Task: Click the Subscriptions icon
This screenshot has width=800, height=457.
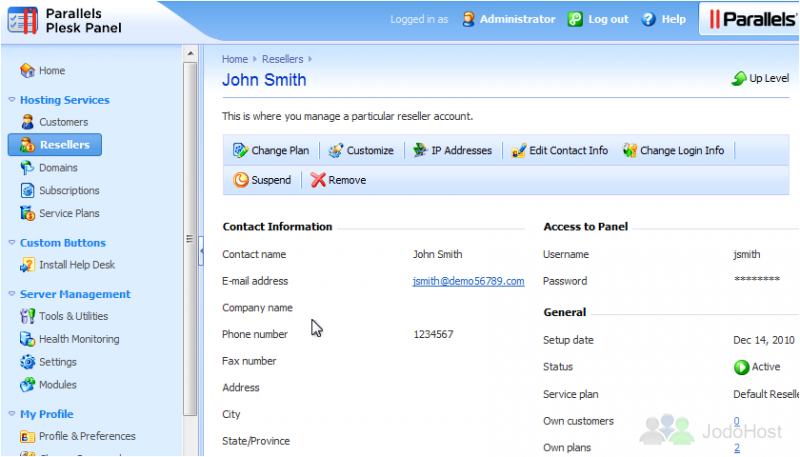Action: coord(27,191)
